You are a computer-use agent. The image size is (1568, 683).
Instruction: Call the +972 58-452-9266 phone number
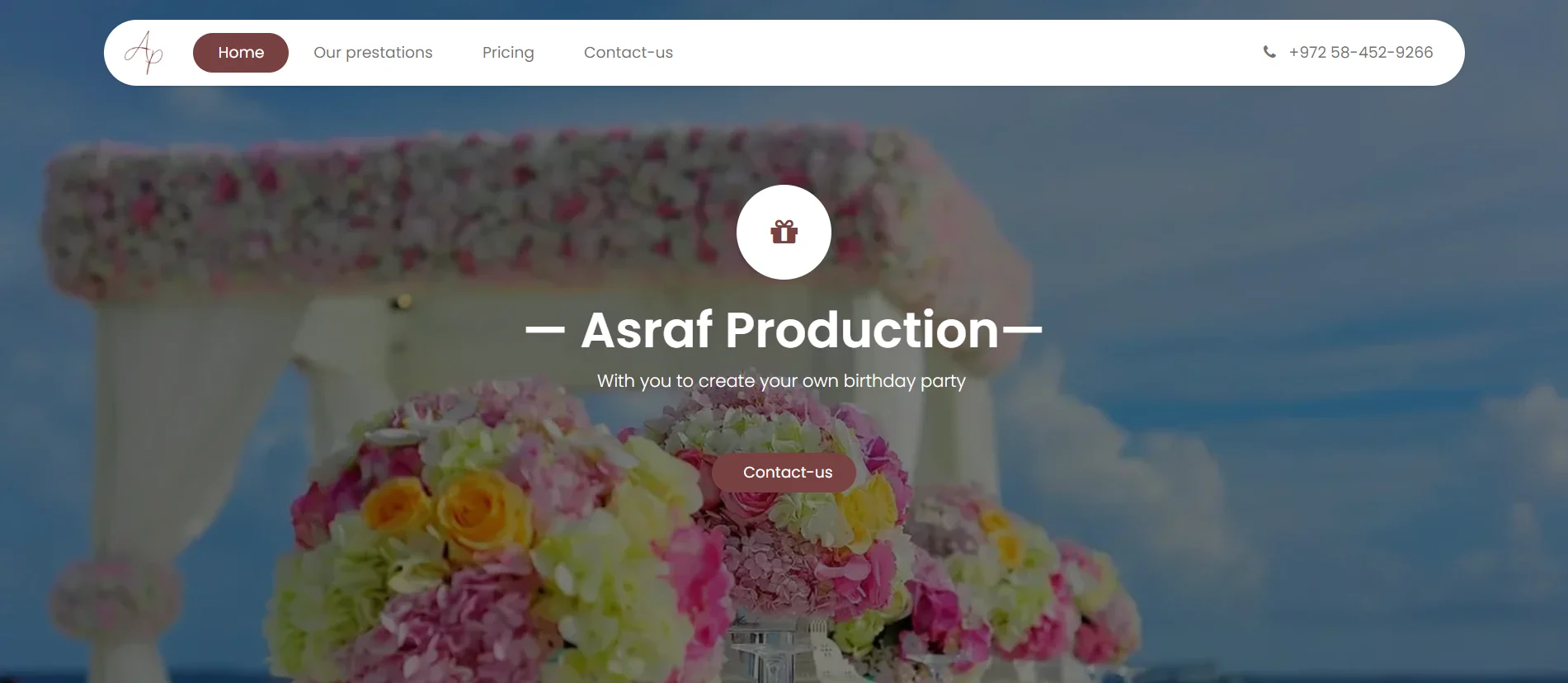1360,53
